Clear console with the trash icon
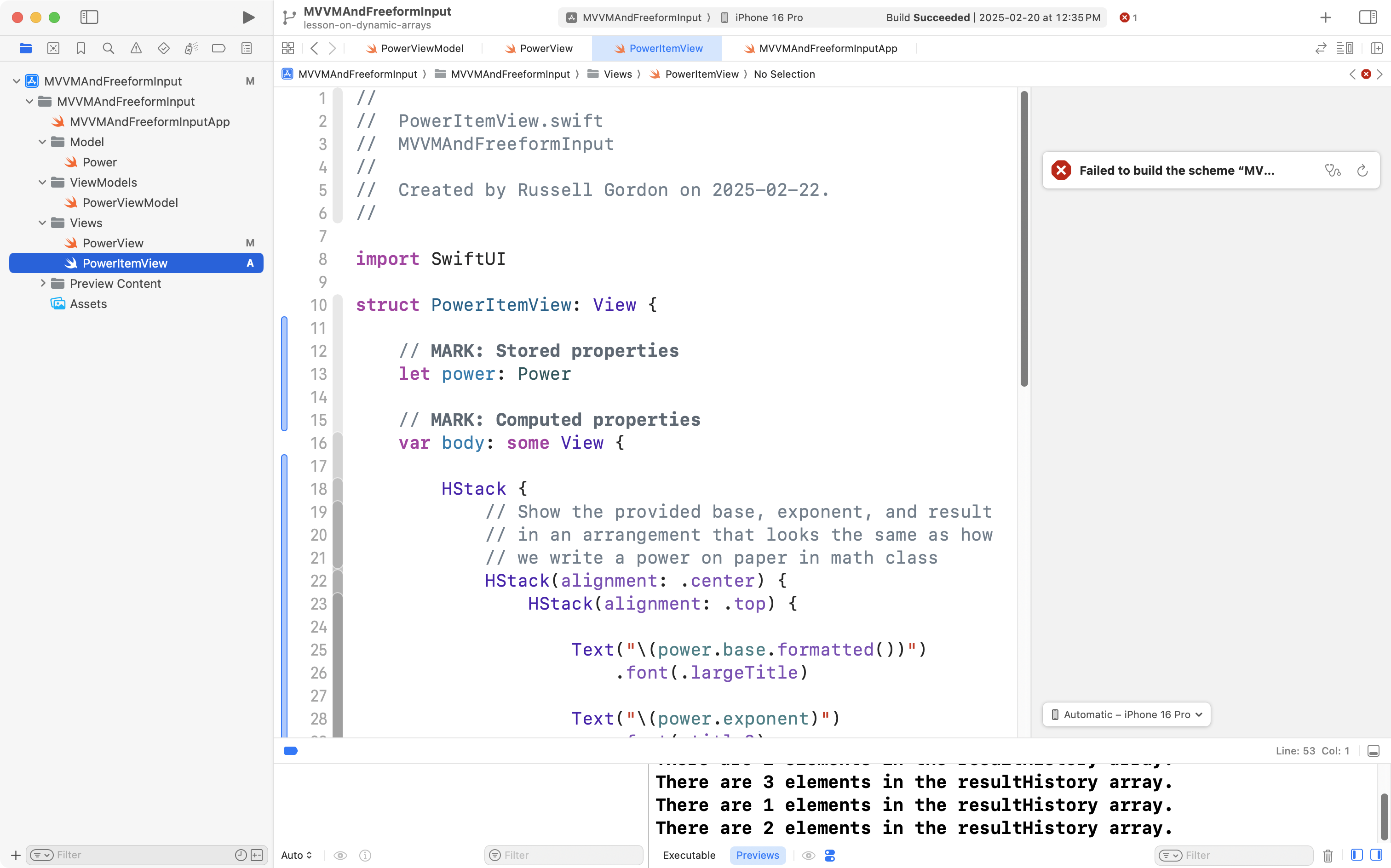The width and height of the screenshot is (1391, 868). (1328, 856)
